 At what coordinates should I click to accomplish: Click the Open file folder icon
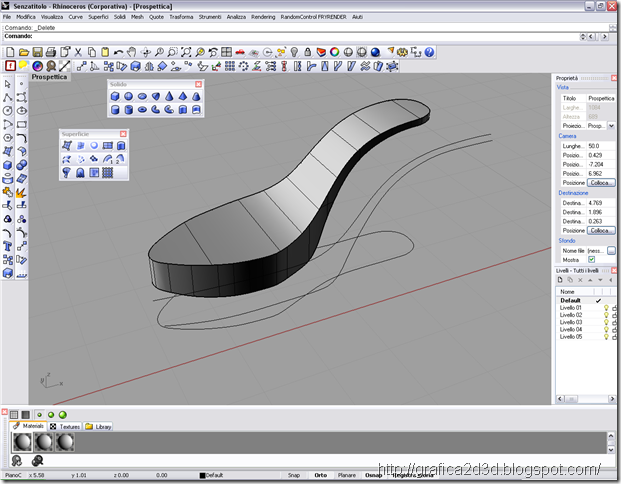pyautogui.click(x=24, y=52)
